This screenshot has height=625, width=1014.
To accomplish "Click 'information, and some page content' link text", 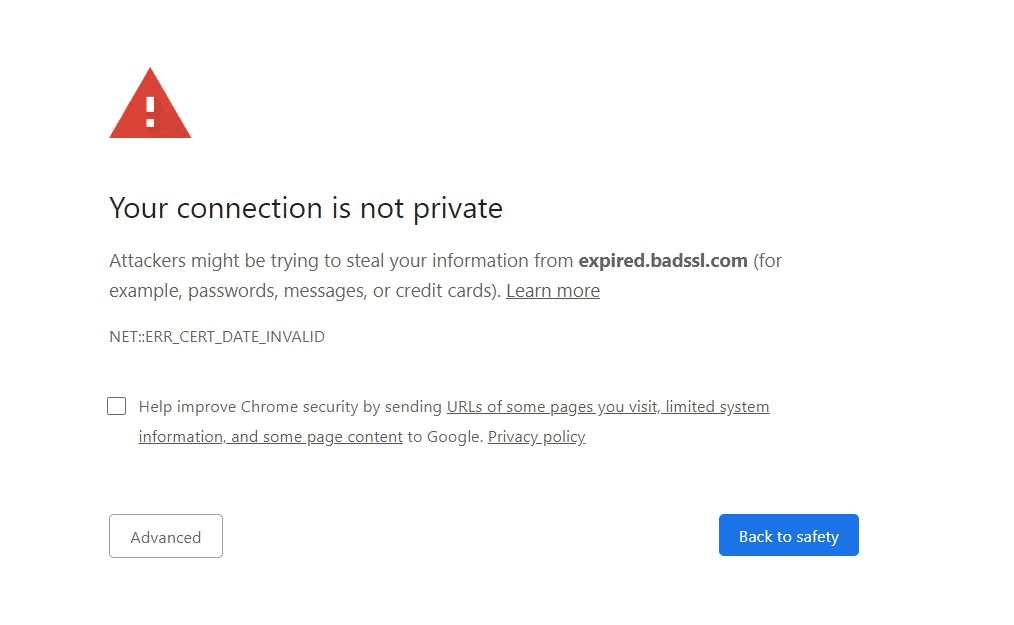I will pyautogui.click(x=270, y=437).
